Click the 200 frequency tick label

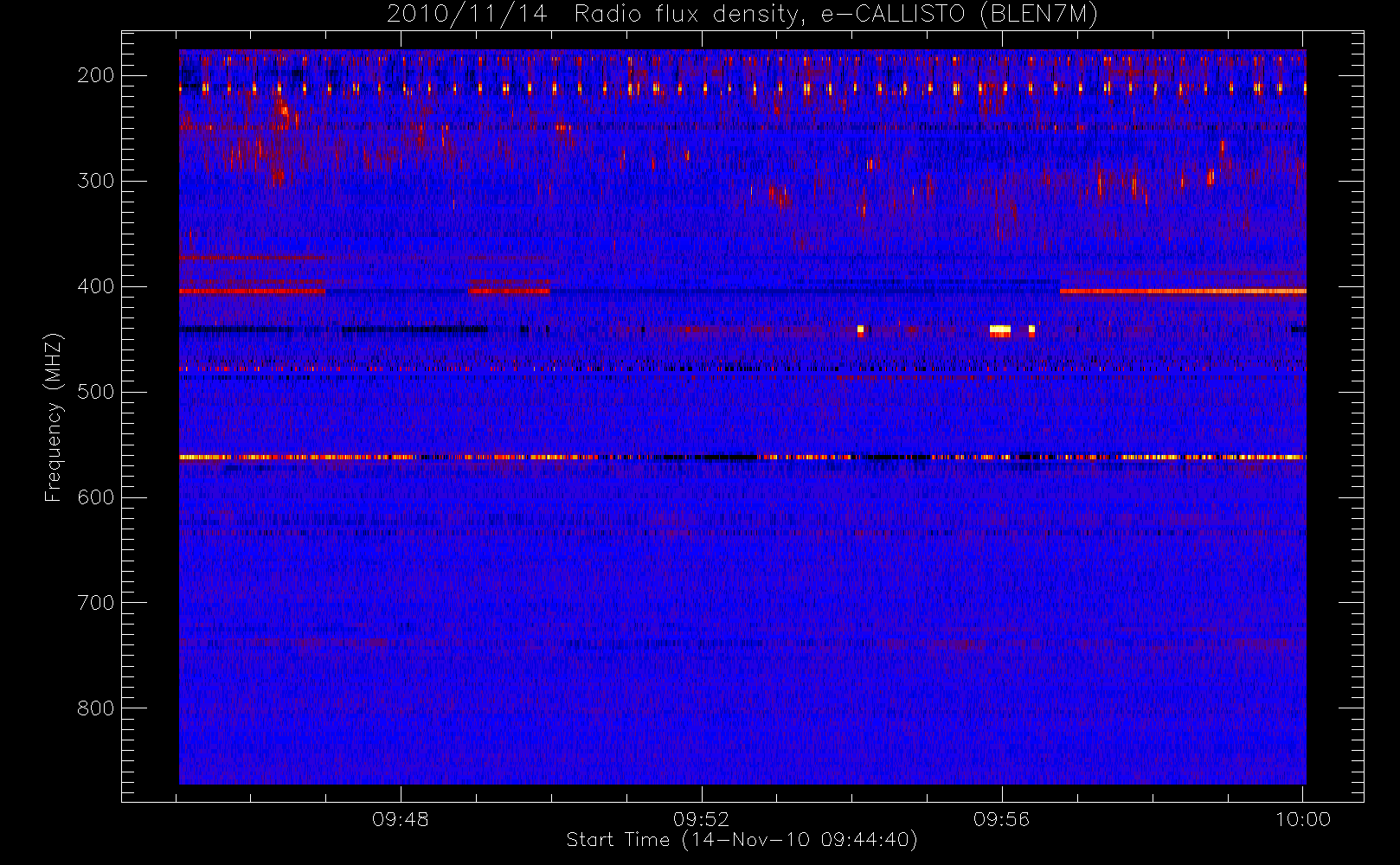pyautogui.click(x=96, y=75)
